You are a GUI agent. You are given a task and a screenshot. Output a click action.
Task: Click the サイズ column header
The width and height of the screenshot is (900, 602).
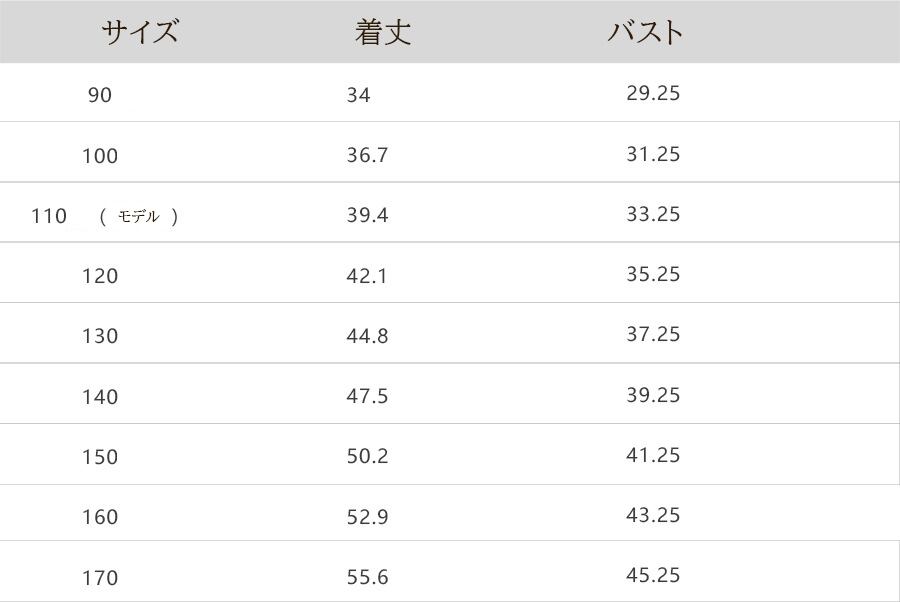click(139, 32)
